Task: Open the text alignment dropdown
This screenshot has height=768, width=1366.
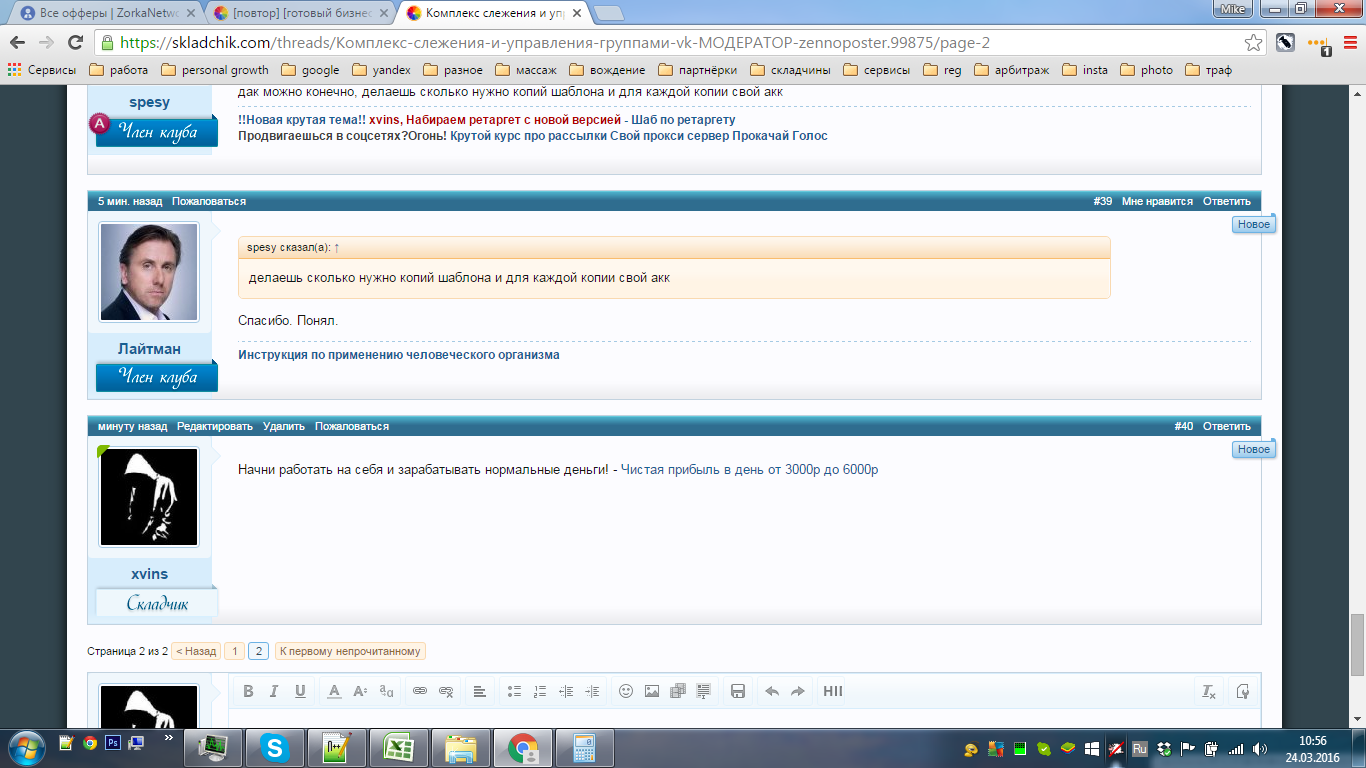Action: coord(480,691)
